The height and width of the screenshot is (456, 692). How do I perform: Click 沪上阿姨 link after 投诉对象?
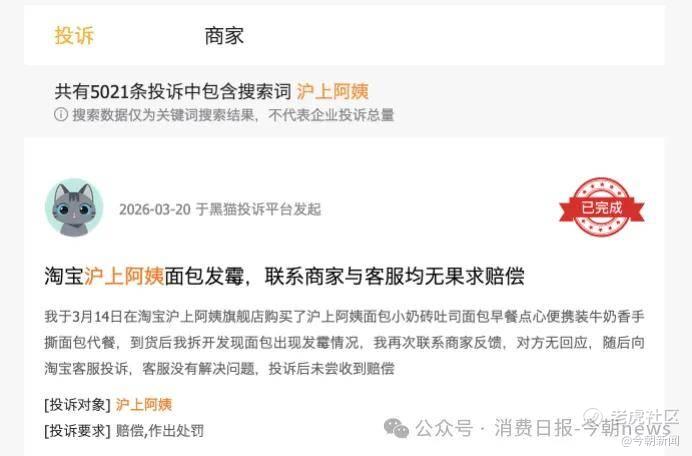click(144, 404)
